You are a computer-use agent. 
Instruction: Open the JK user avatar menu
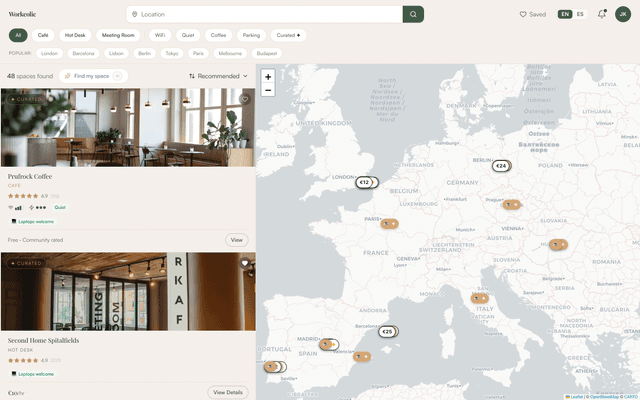[623, 14]
